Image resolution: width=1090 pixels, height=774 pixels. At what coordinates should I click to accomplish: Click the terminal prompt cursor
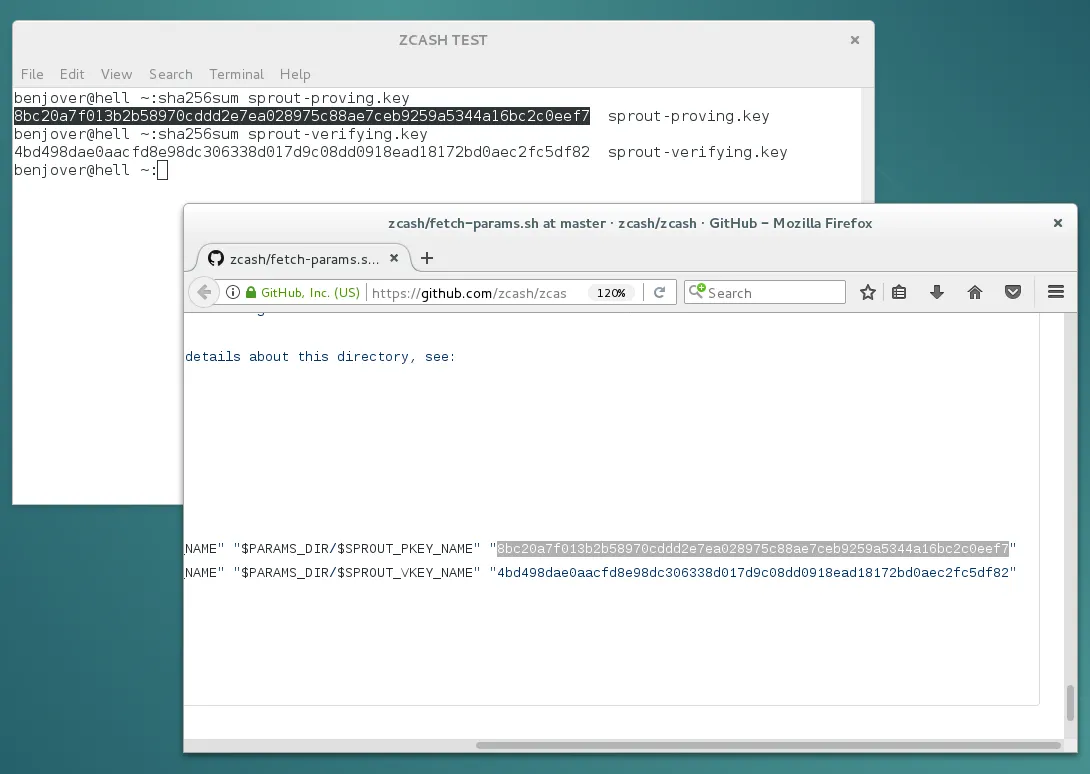(162, 170)
